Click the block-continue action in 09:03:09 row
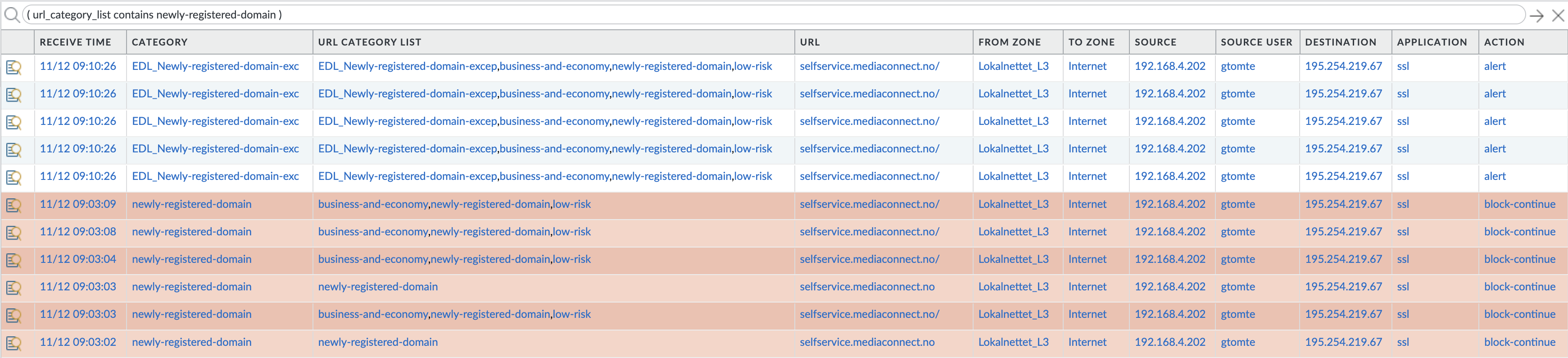Viewport: 1568px width, 358px height. click(x=1519, y=204)
